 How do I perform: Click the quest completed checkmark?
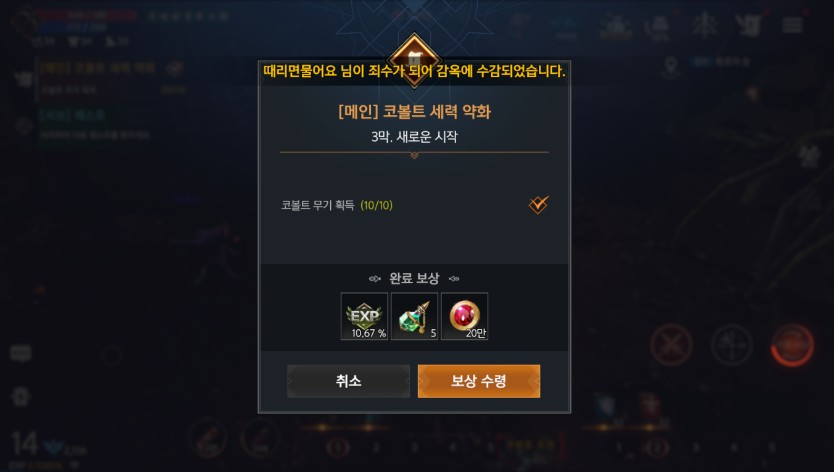[x=538, y=205]
